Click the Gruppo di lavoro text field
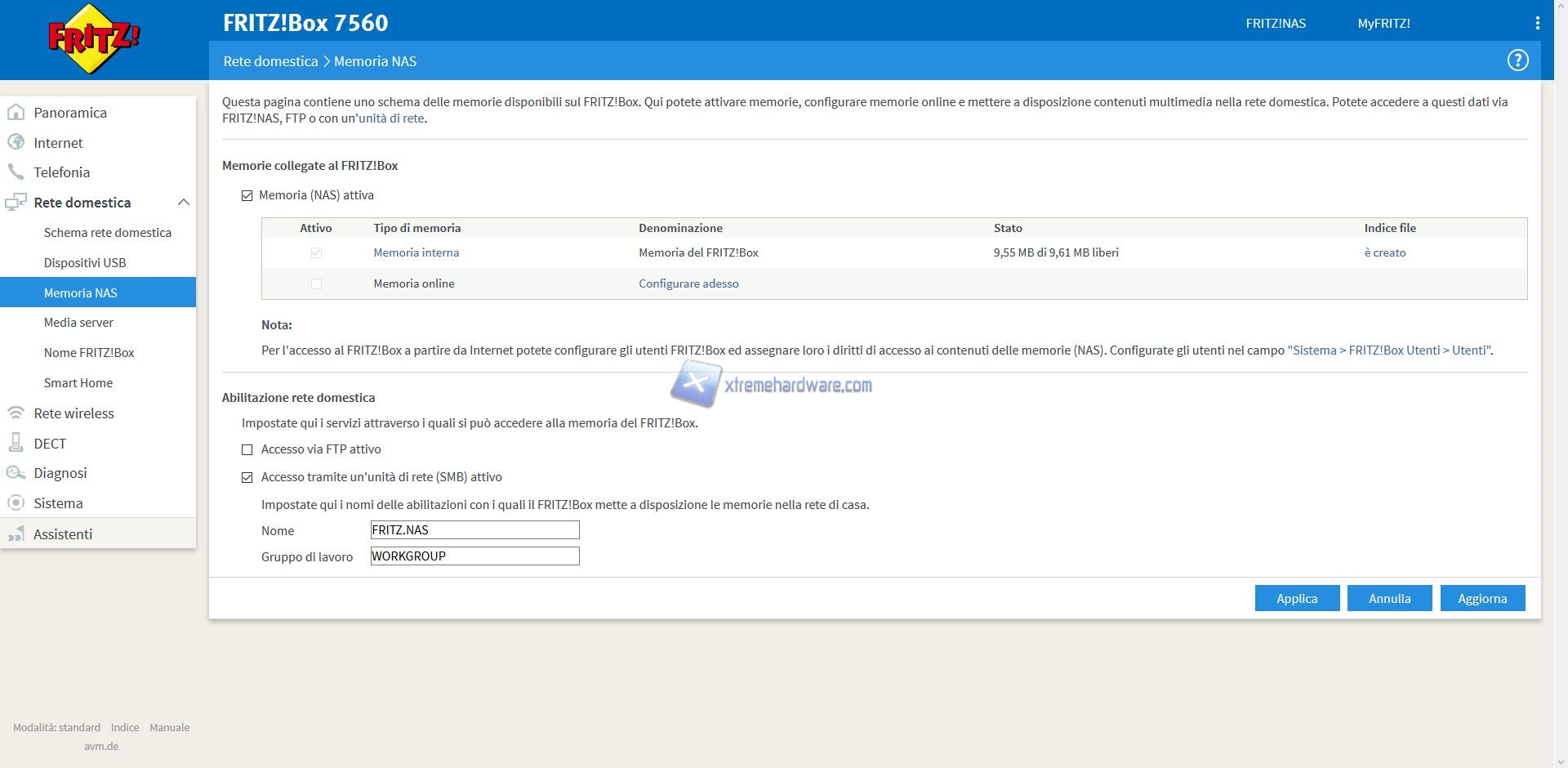1568x768 pixels. click(x=474, y=556)
